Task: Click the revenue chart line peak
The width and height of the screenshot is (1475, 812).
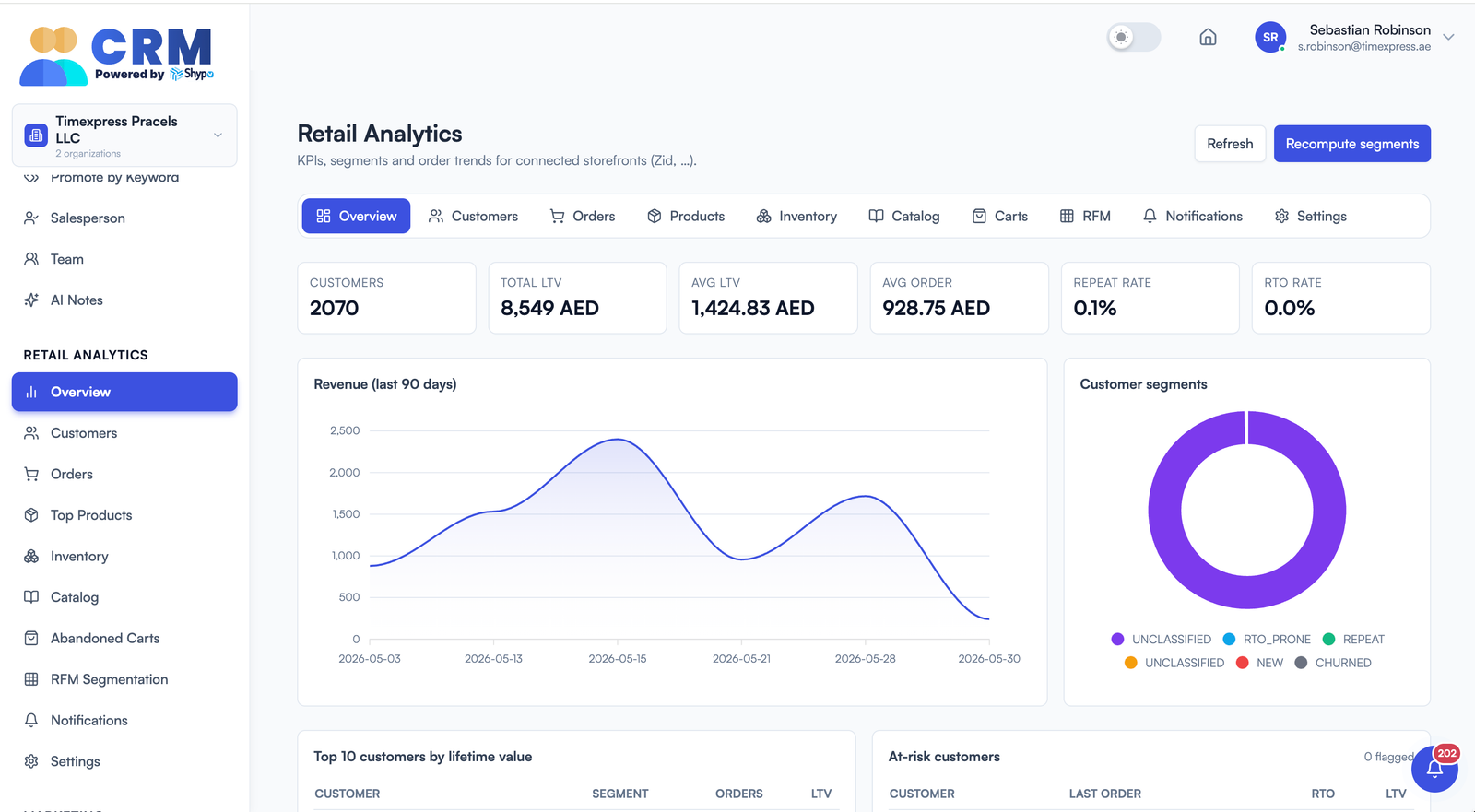Action: pos(618,440)
